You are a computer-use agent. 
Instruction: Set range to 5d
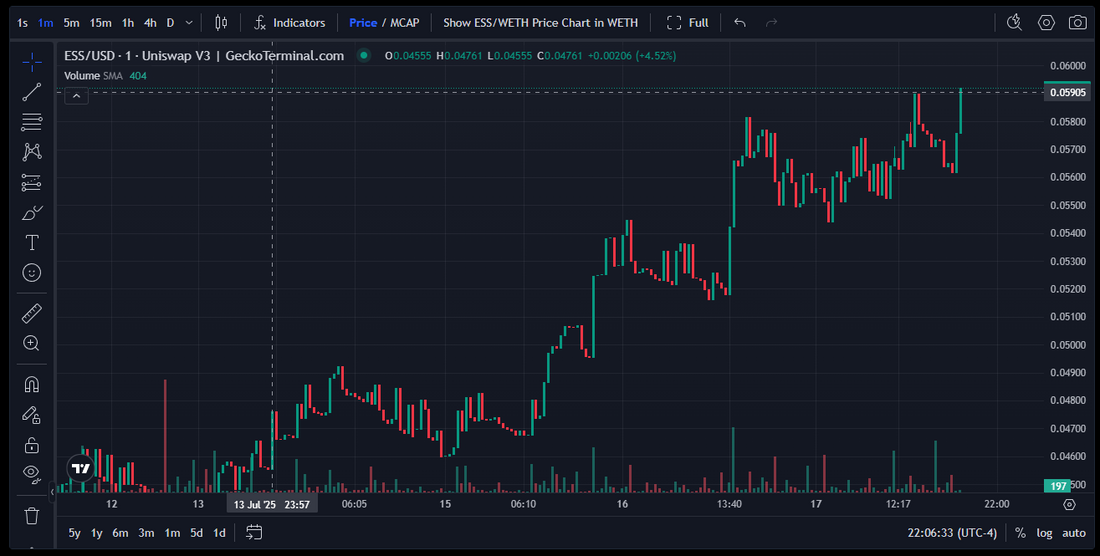pos(196,533)
